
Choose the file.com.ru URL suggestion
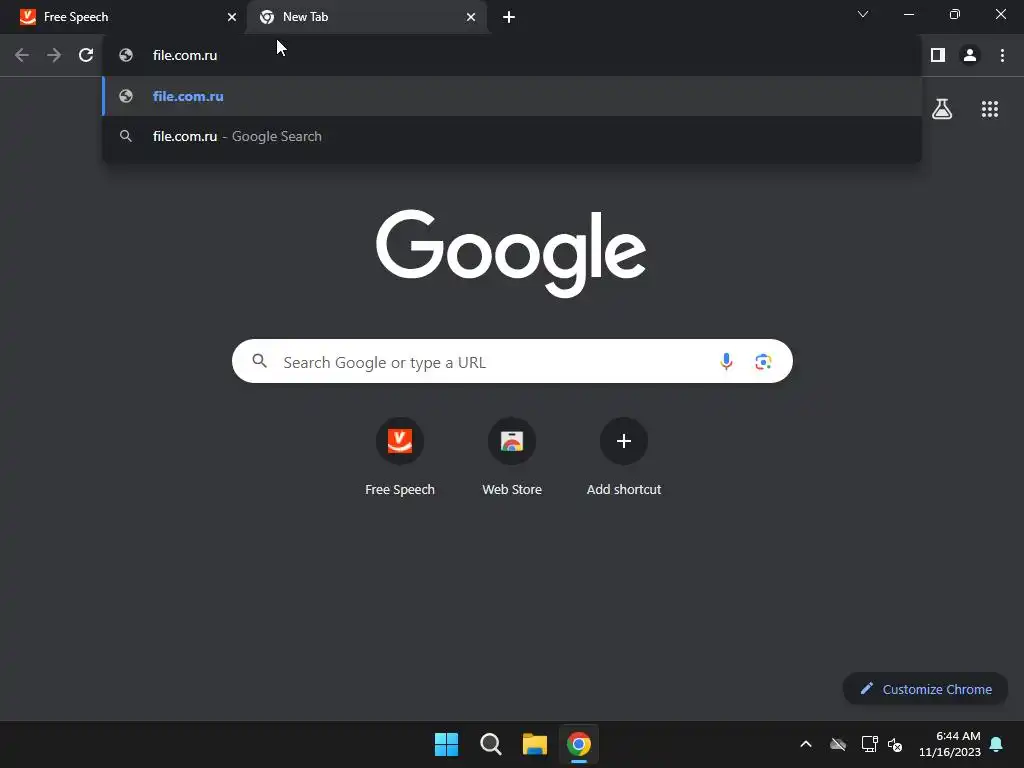(512, 96)
